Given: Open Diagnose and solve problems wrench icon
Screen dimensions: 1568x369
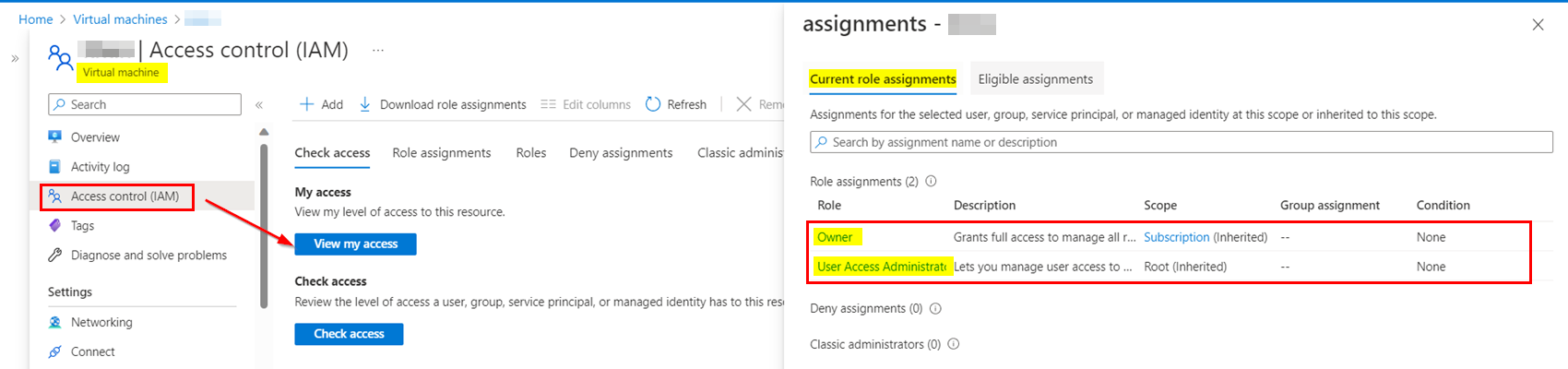Looking at the screenshot, I should (55, 256).
